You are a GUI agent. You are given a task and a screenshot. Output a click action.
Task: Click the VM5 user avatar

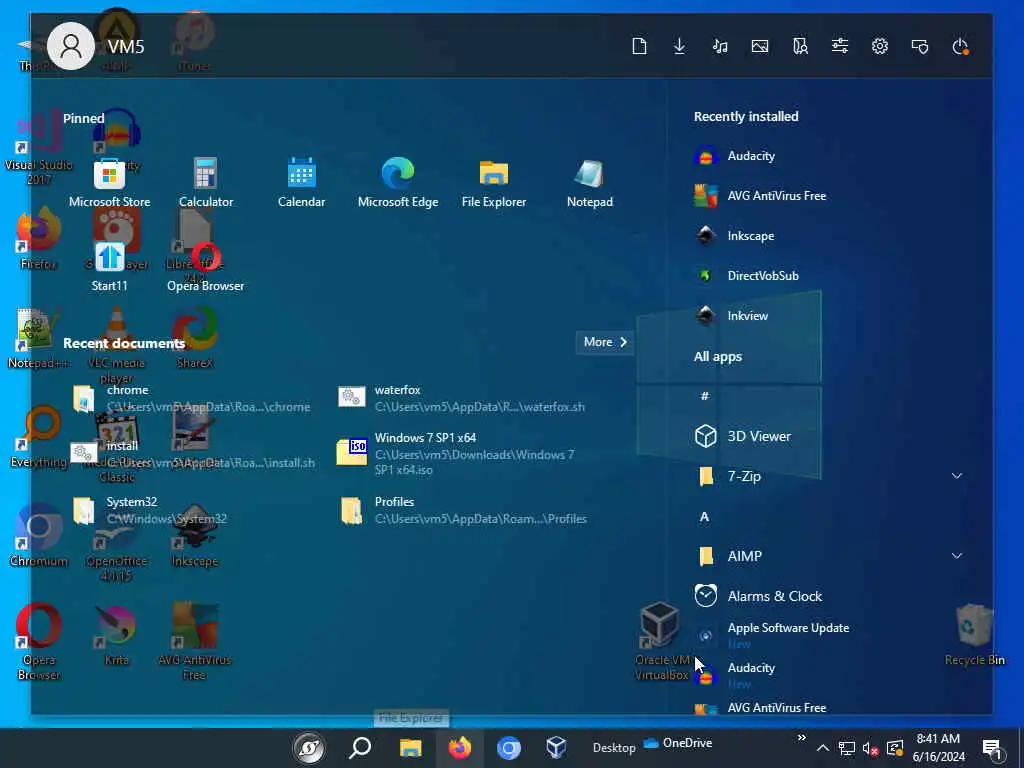71,46
